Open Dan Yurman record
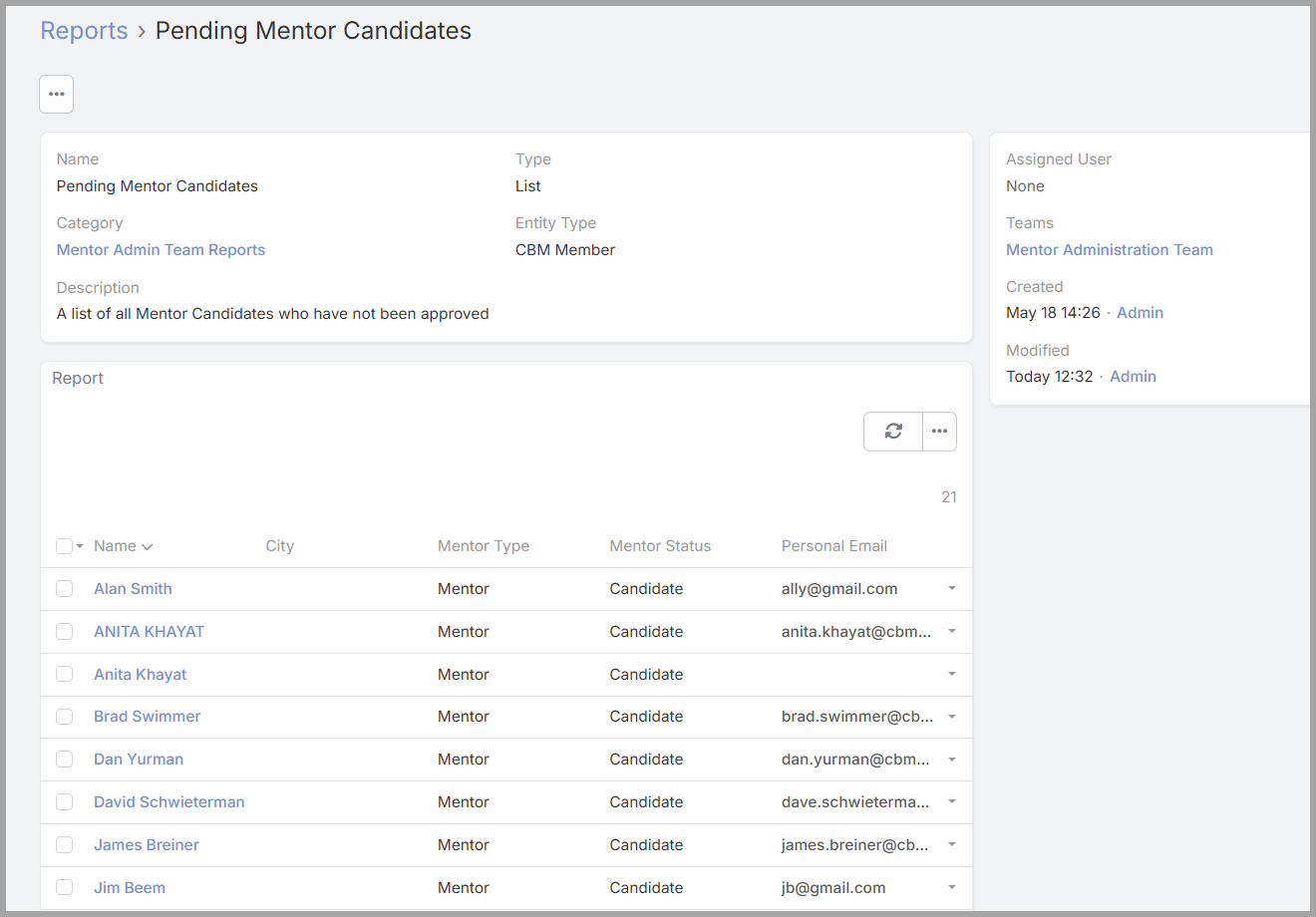 click(139, 760)
